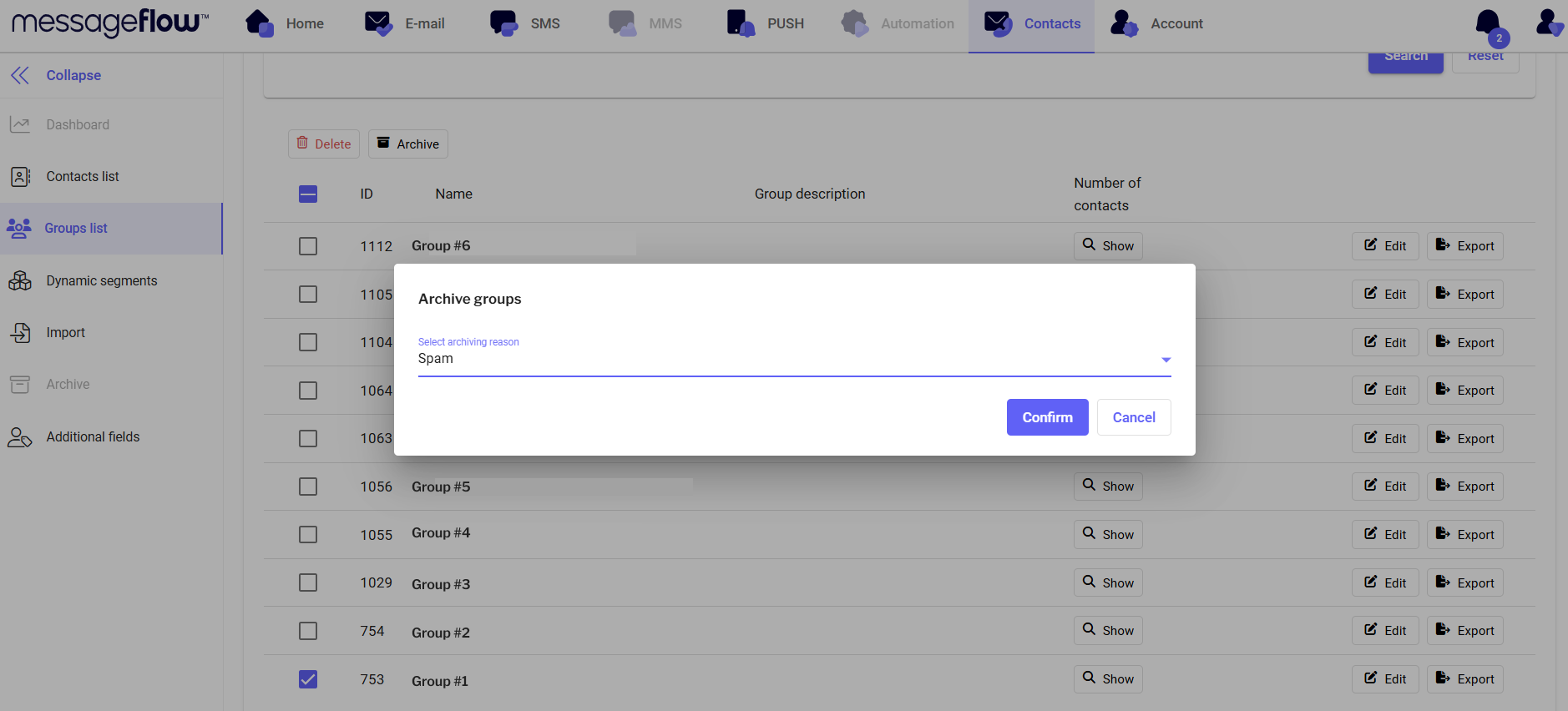The image size is (1568, 711).
Task: Open the user profile avatar icon
Action: [x=1548, y=23]
